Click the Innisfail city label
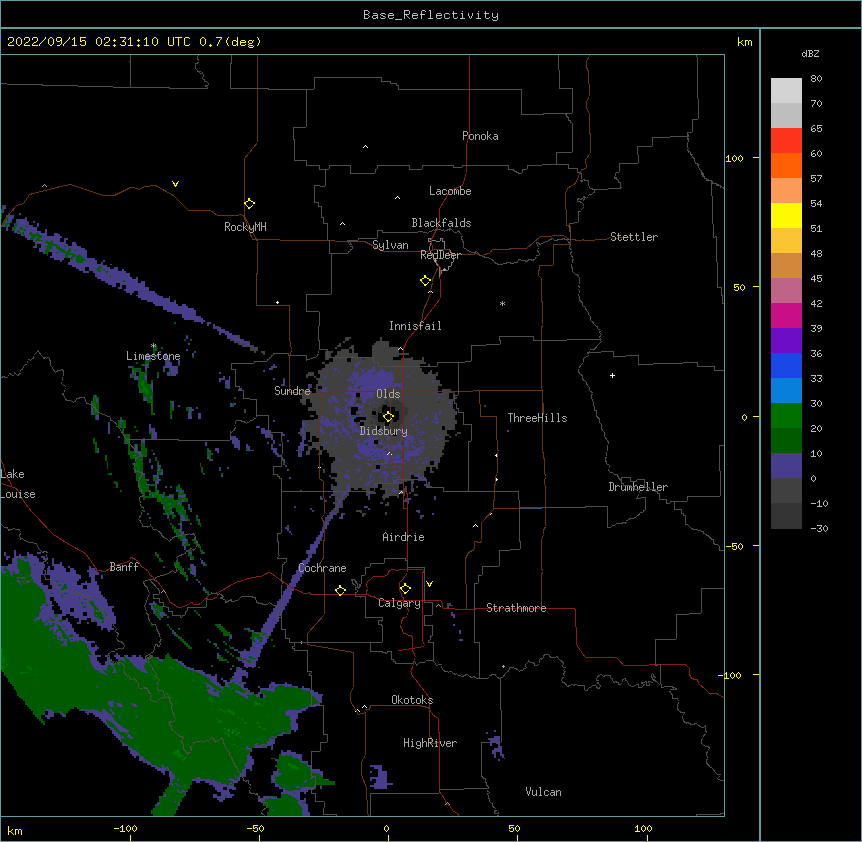Viewport: 862px width, 842px height. [415, 326]
